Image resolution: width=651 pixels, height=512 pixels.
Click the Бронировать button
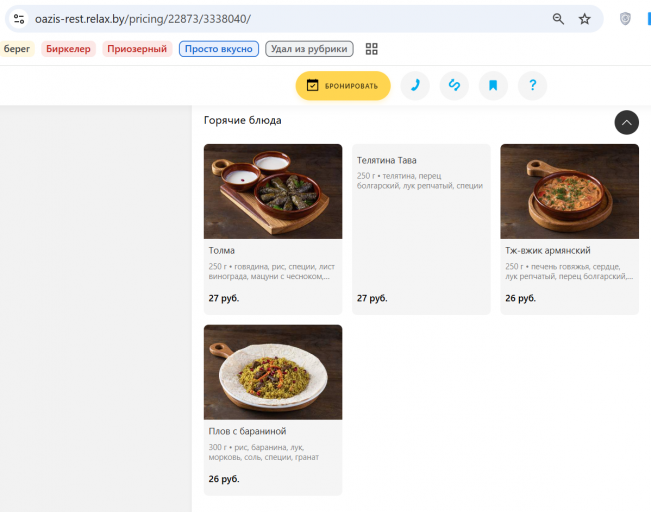tap(343, 86)
